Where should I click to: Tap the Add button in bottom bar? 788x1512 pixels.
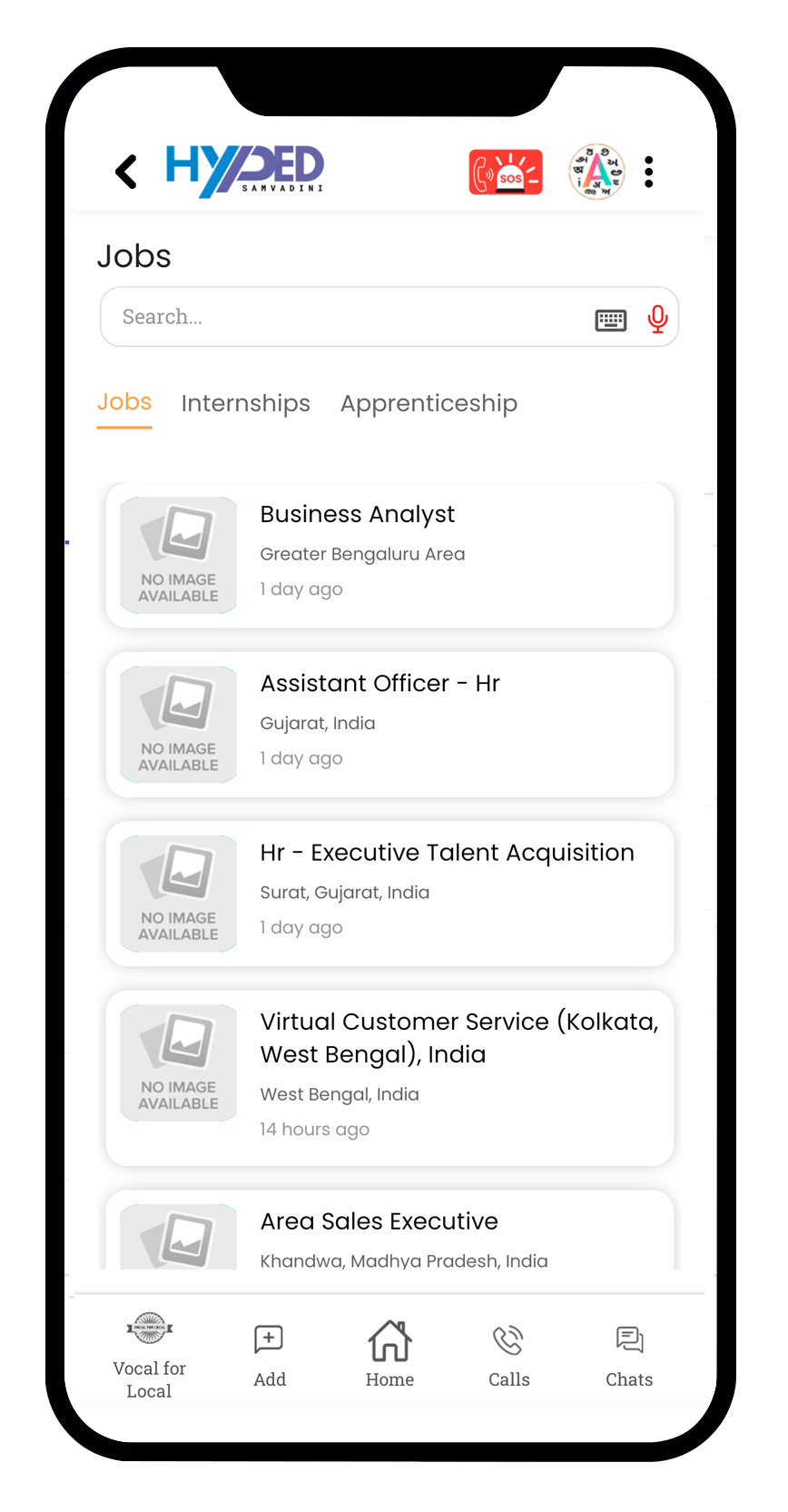pyautogui.click(x=270, y=1355)
